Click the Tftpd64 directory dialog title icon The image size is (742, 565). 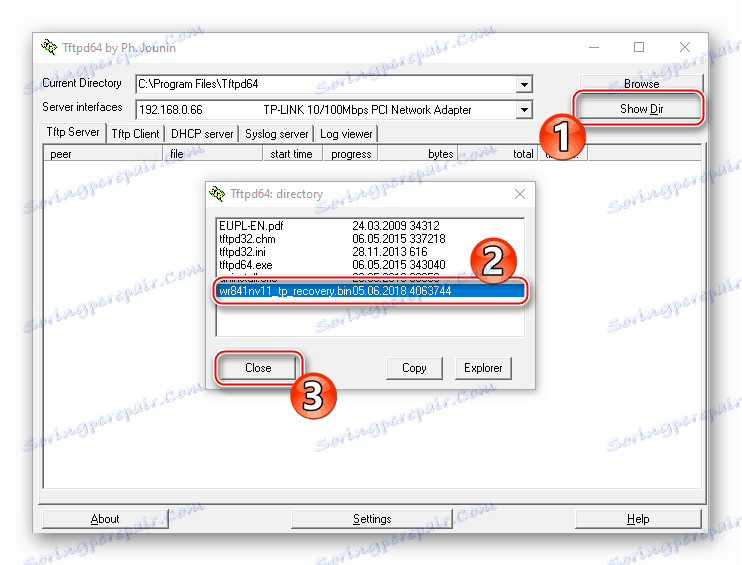tap(217, 193)
